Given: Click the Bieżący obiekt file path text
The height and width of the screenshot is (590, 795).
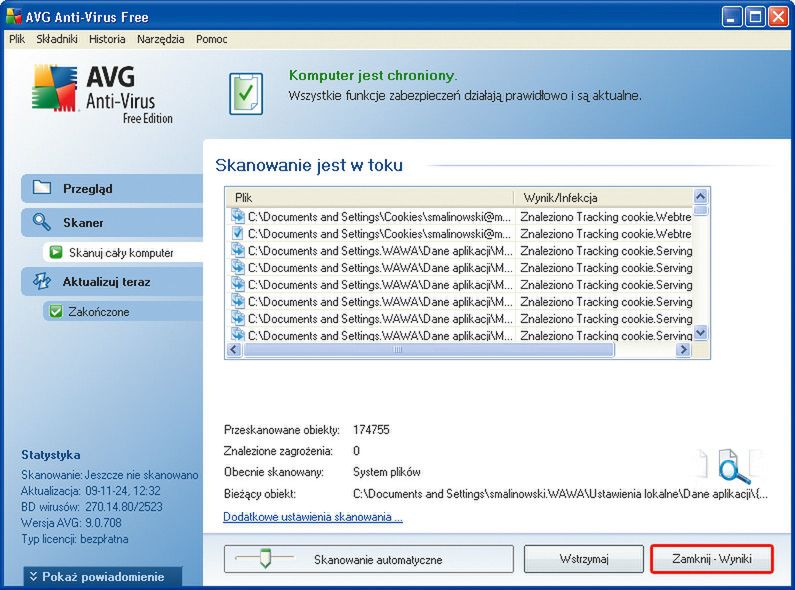Looking at the screenshot, I should [560, 494].
